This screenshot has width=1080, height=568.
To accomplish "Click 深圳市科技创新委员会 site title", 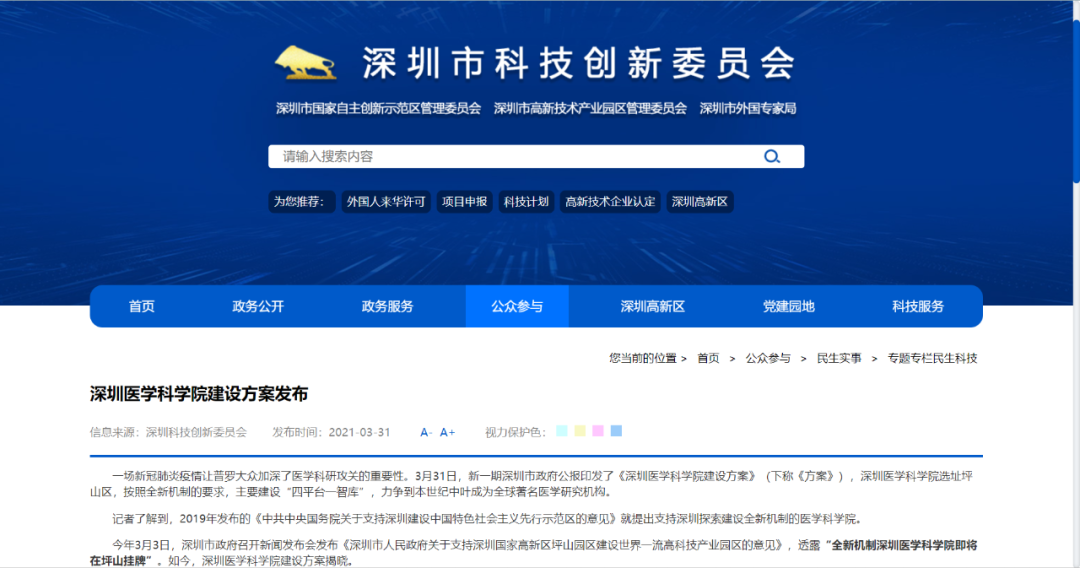I will 579,63.
